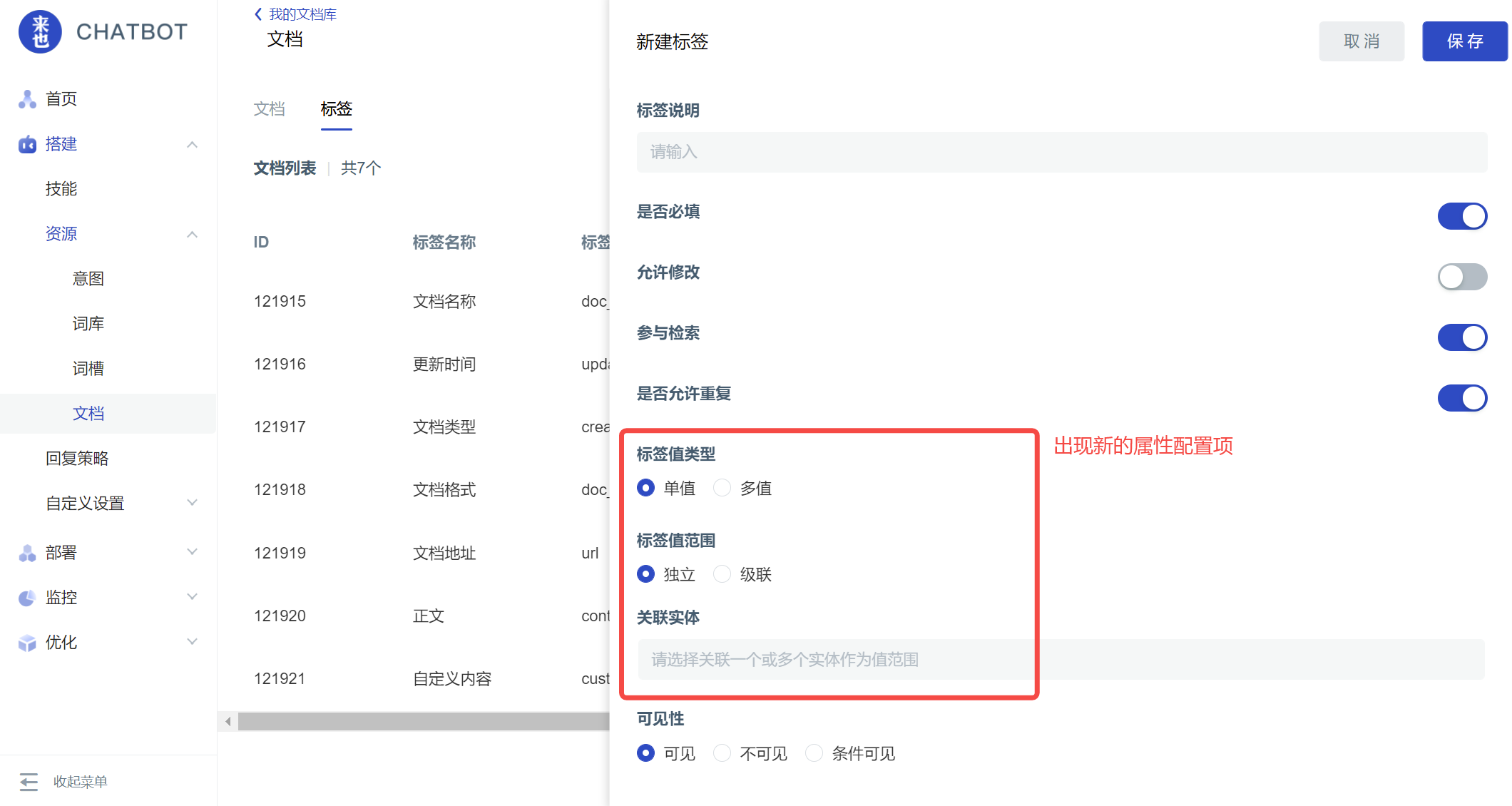Select the 多值 radio option
This screenshot has height=806, width=1512.
tap(722, 488)
